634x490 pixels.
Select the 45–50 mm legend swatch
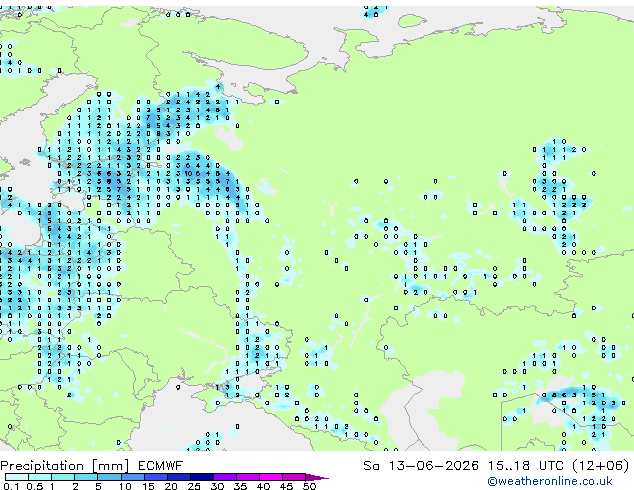pos(294,477)
